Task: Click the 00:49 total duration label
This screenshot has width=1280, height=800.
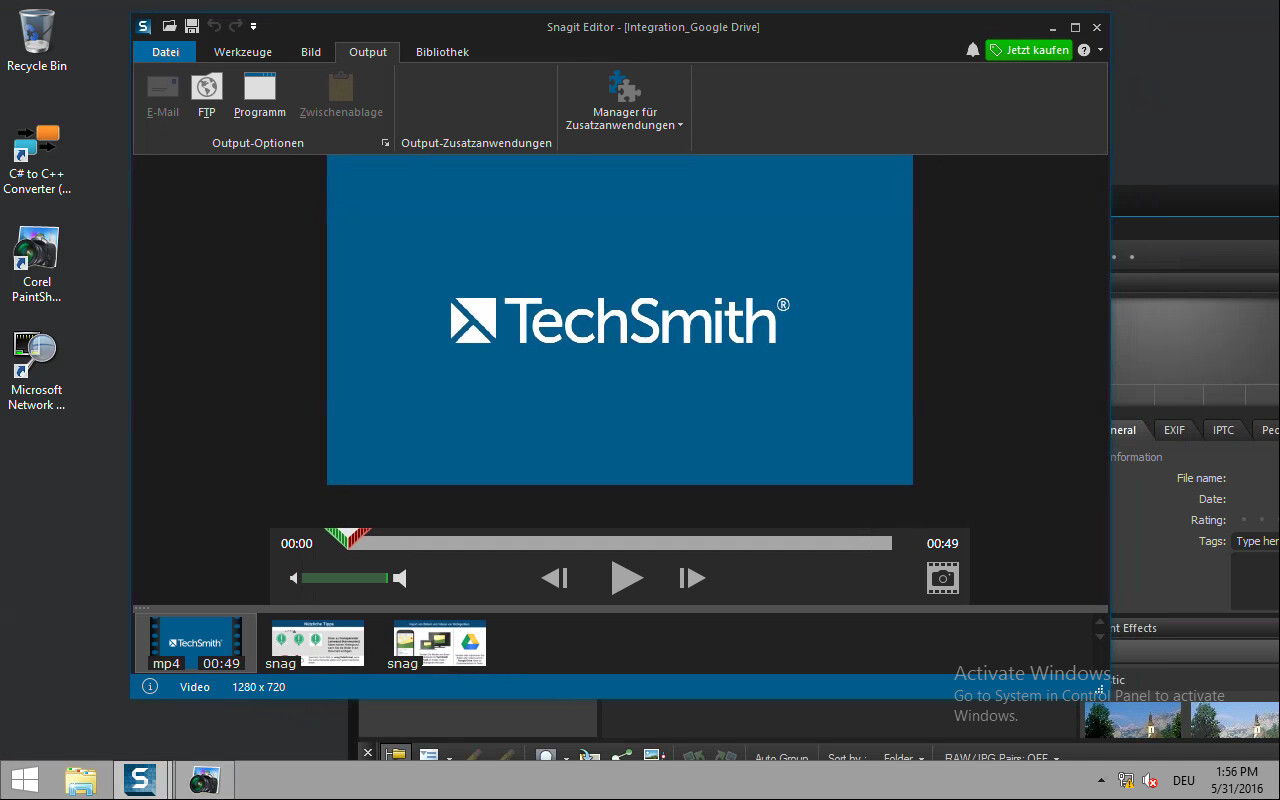Action: pos(942,544)
